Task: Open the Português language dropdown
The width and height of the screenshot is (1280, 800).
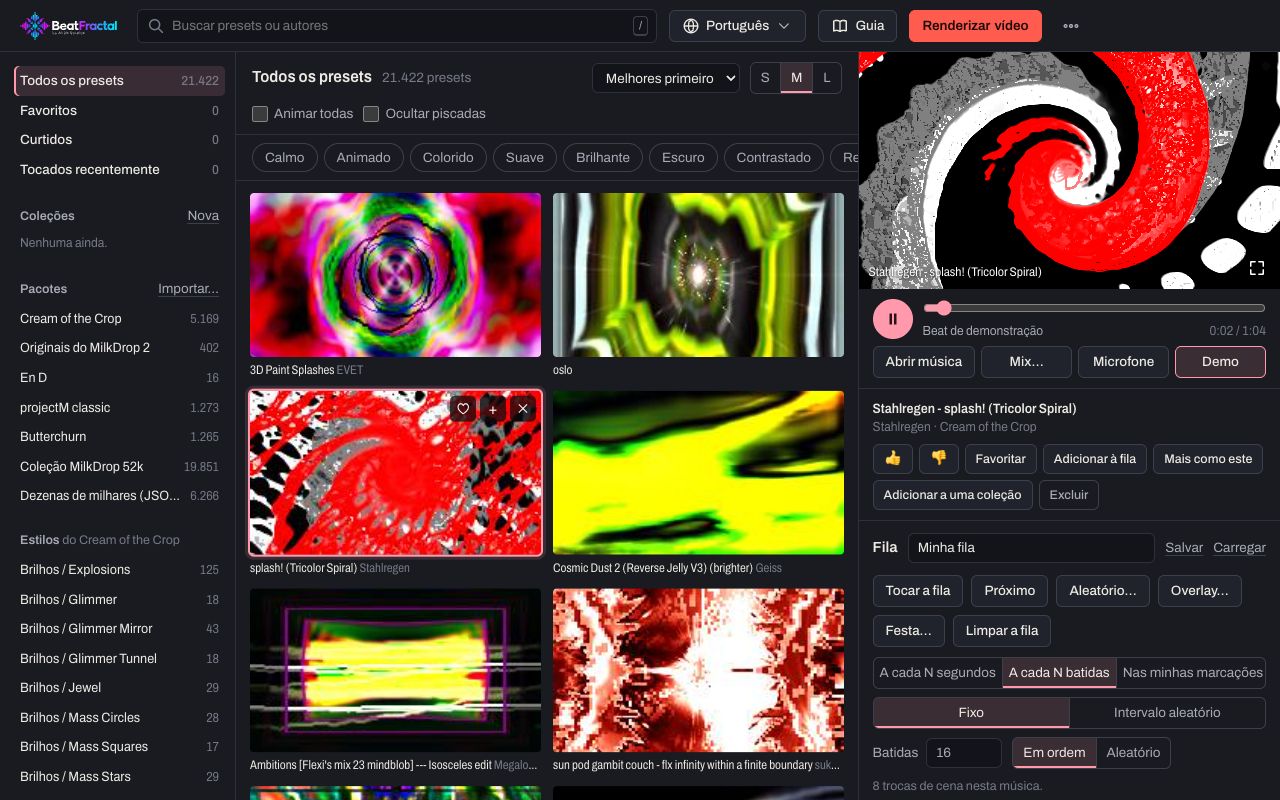Action: [737, 26]
